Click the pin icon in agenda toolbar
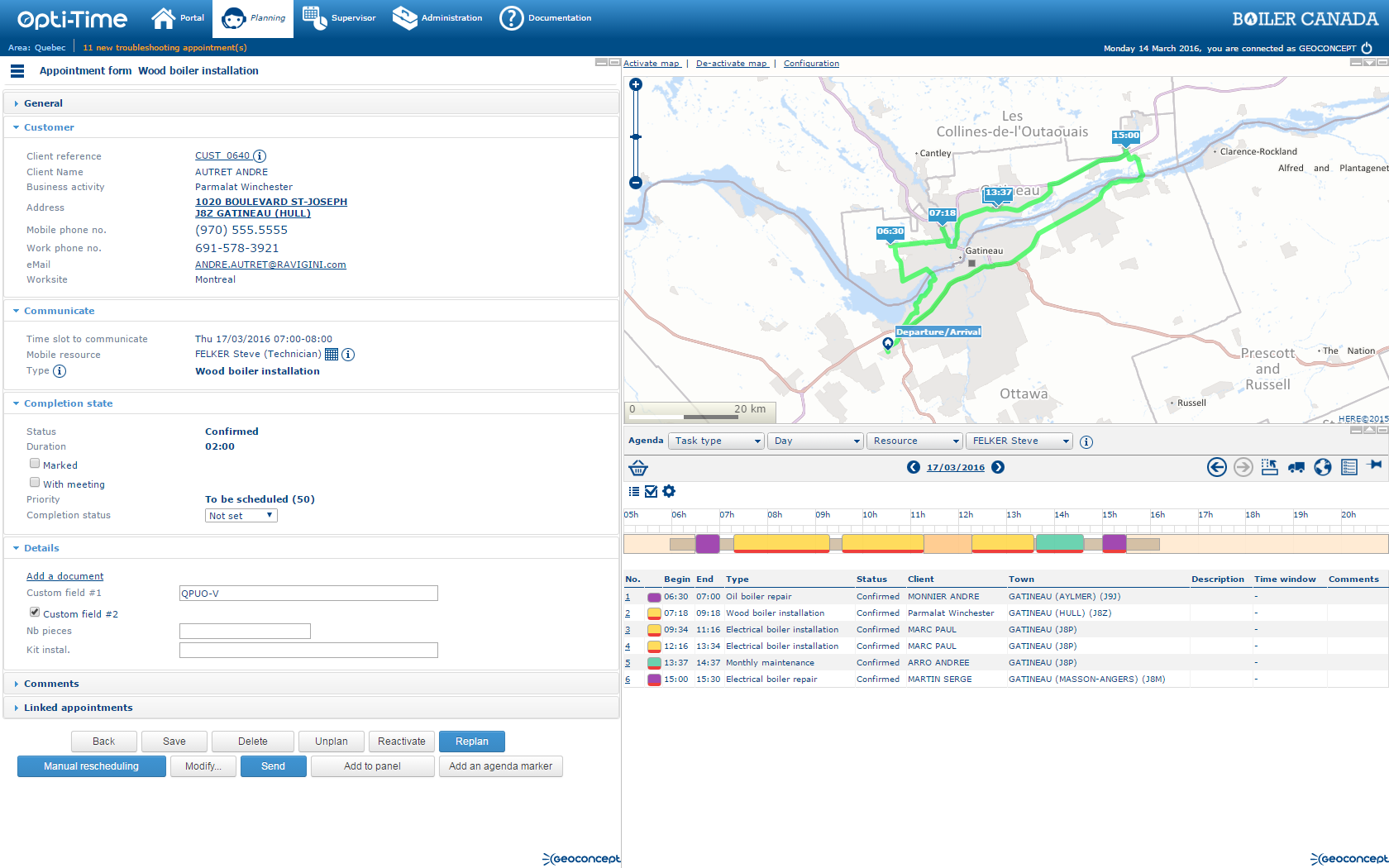Screen dimensions: 1389x868 pos(1375,465)
